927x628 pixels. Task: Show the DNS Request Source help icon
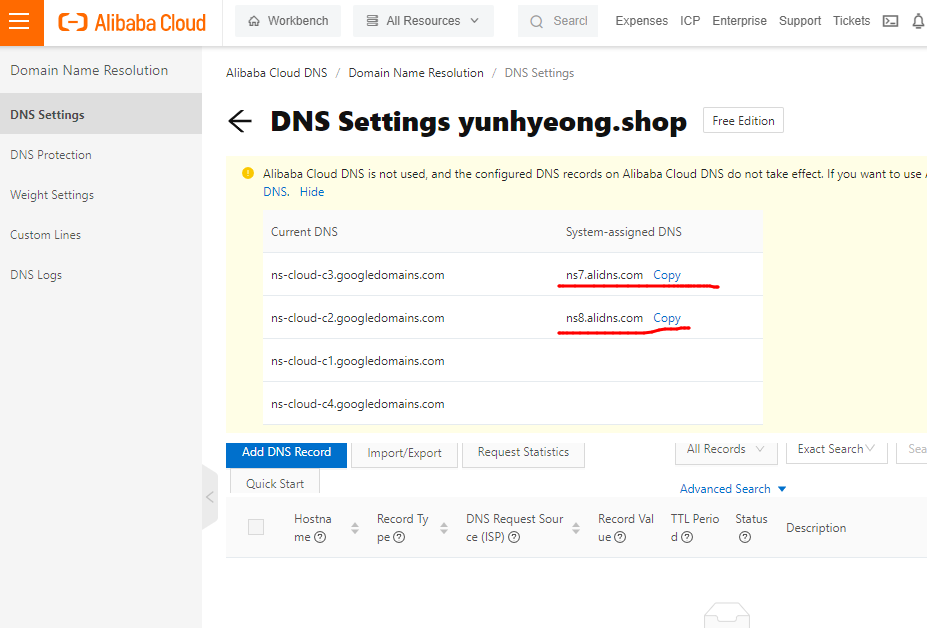514,537
